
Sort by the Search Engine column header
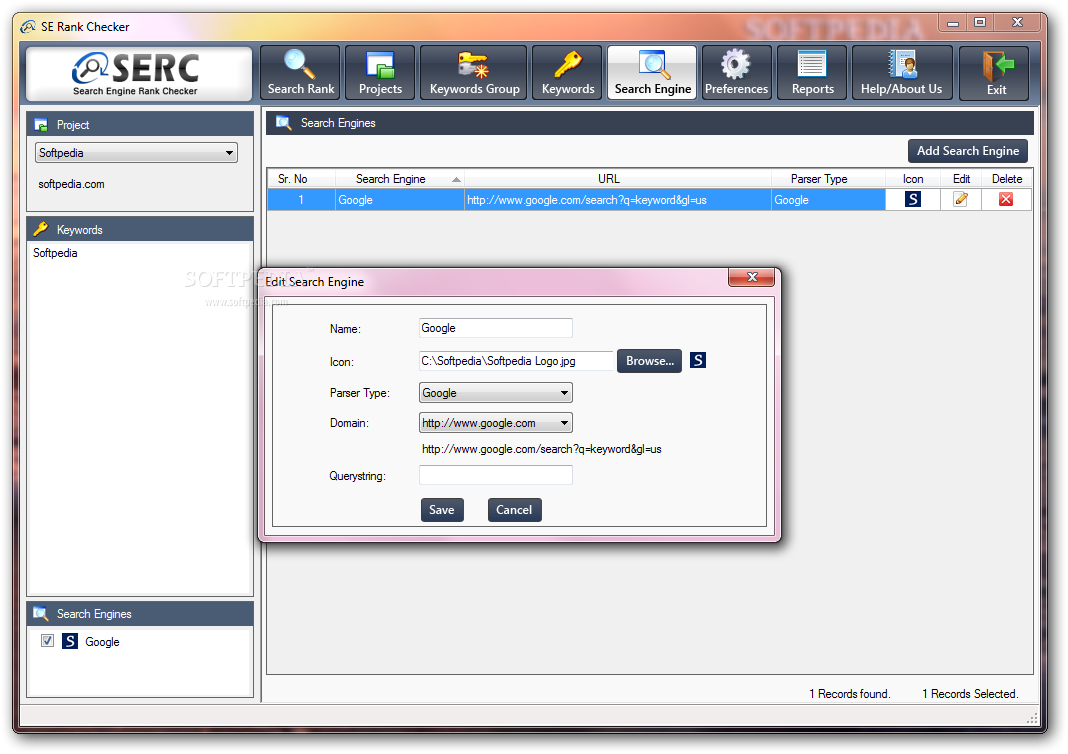click(x=400, y=178)
